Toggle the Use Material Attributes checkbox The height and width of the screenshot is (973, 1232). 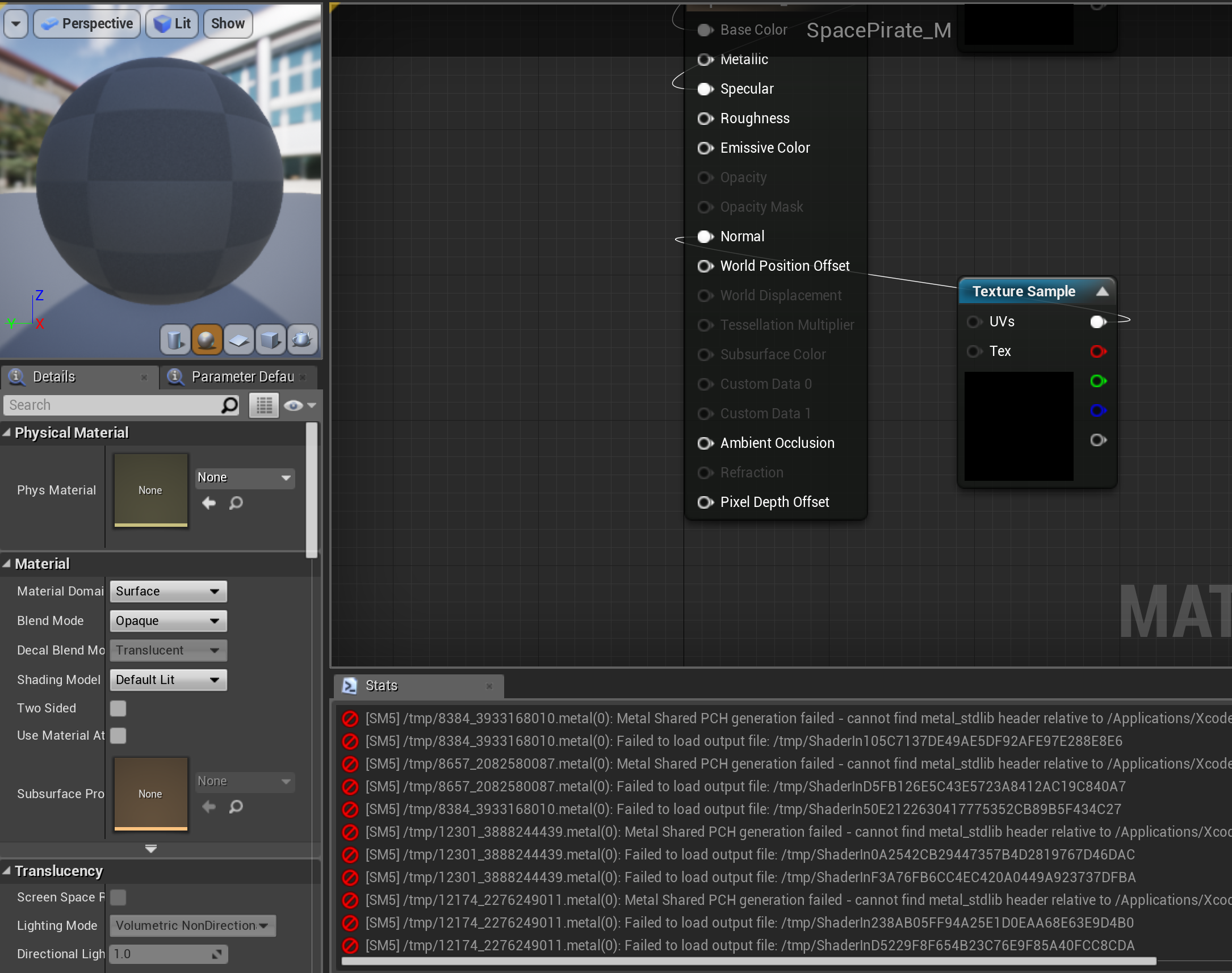(118, 736)
